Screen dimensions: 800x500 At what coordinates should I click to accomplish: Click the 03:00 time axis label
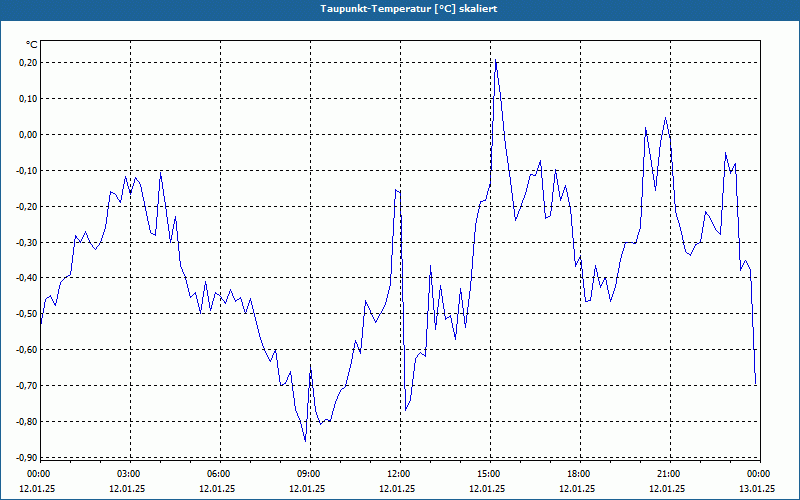pyautogui.click(x=129, y=474)
